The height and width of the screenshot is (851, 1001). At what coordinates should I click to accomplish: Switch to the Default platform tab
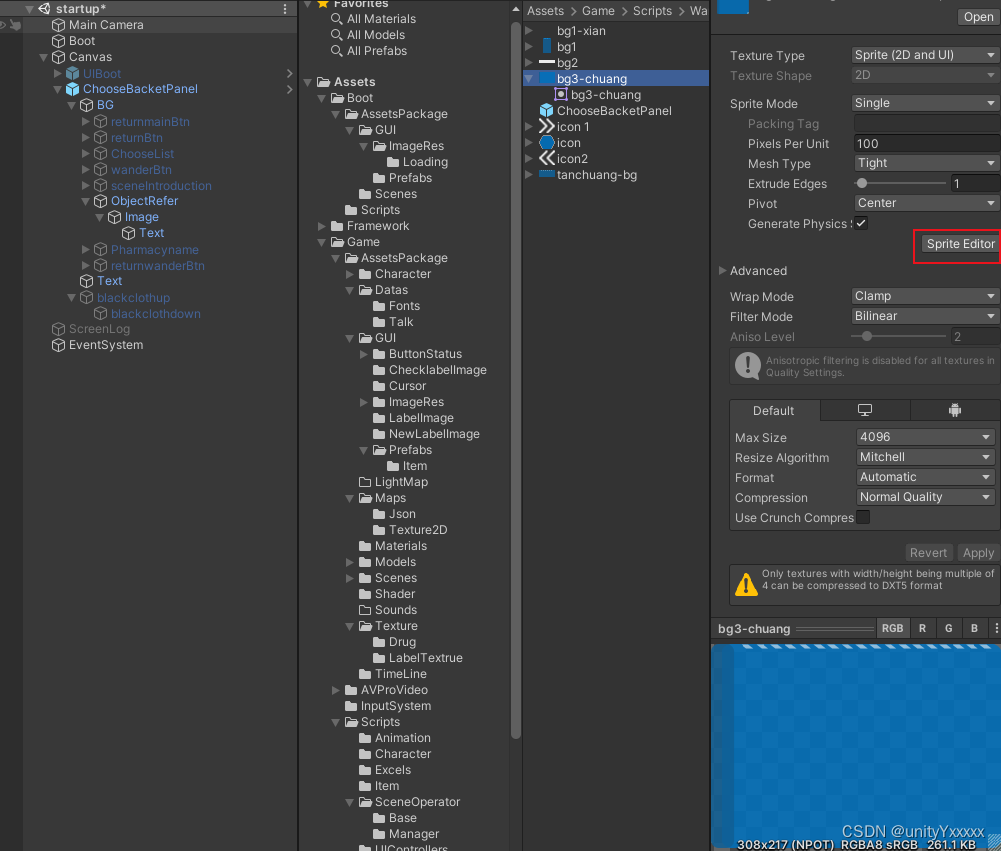tap(772, 410)
